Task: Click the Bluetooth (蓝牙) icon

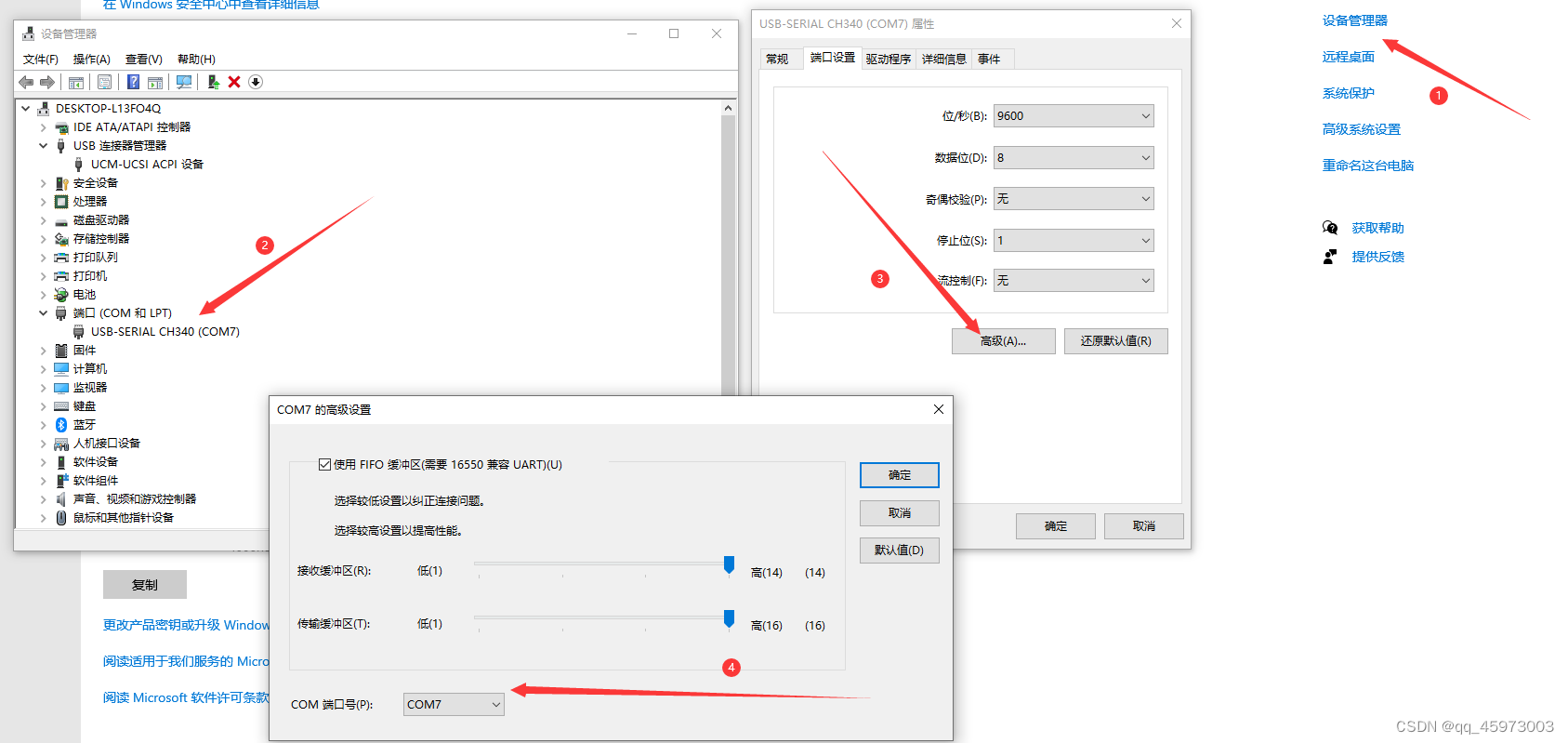Action: click(61, 425)
